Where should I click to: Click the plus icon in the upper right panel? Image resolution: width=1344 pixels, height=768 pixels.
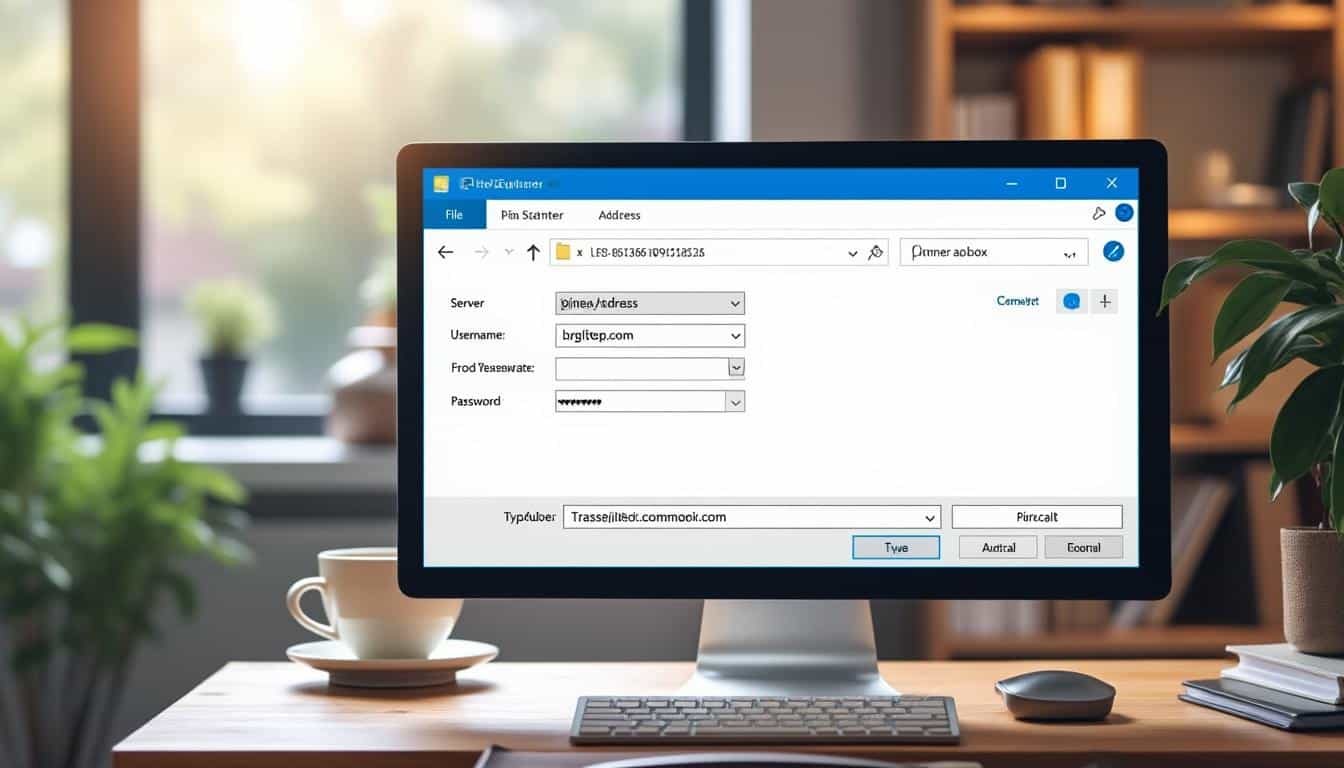(1104, 300)
